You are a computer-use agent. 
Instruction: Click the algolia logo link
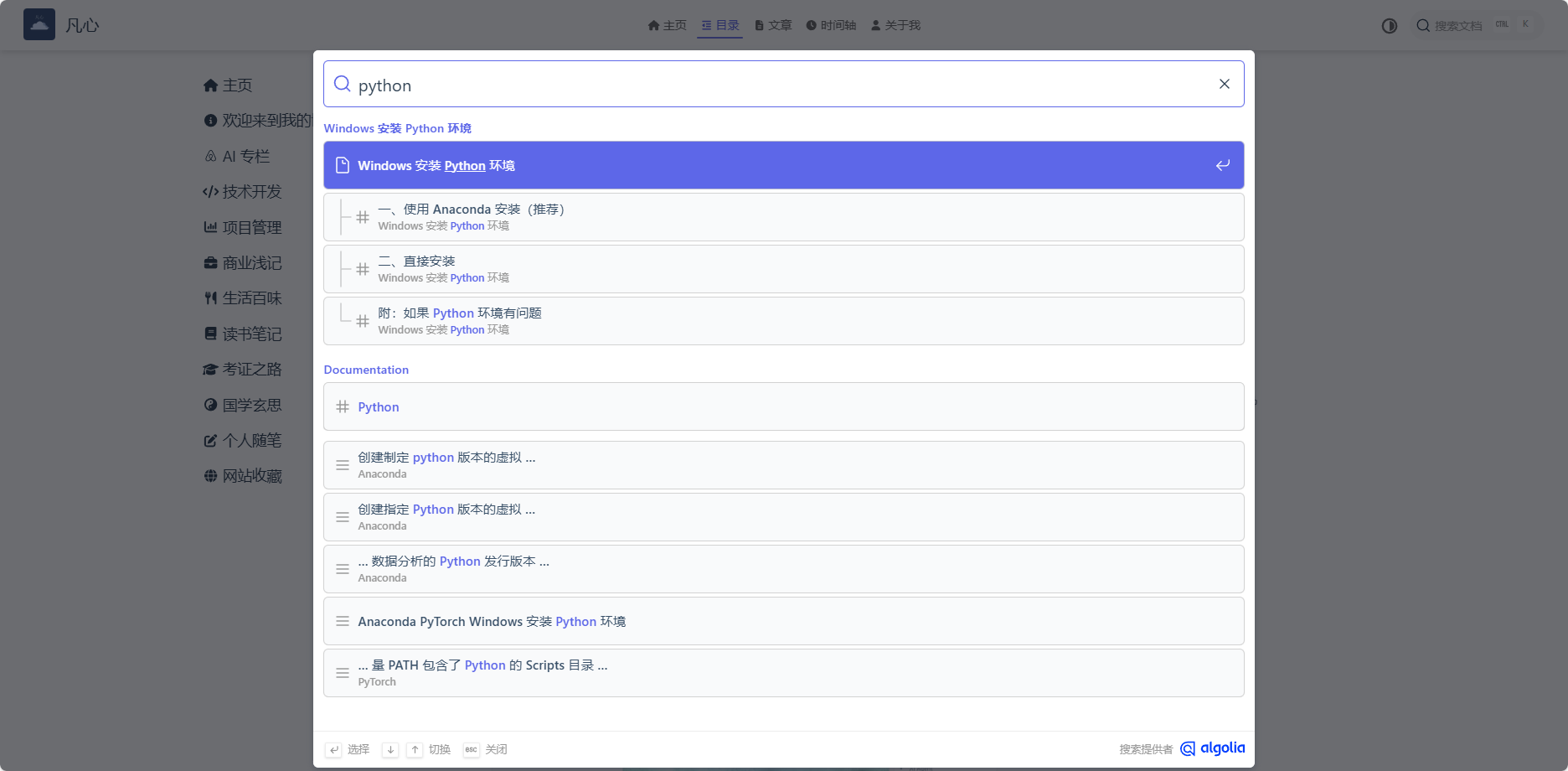click(1213, 748)
